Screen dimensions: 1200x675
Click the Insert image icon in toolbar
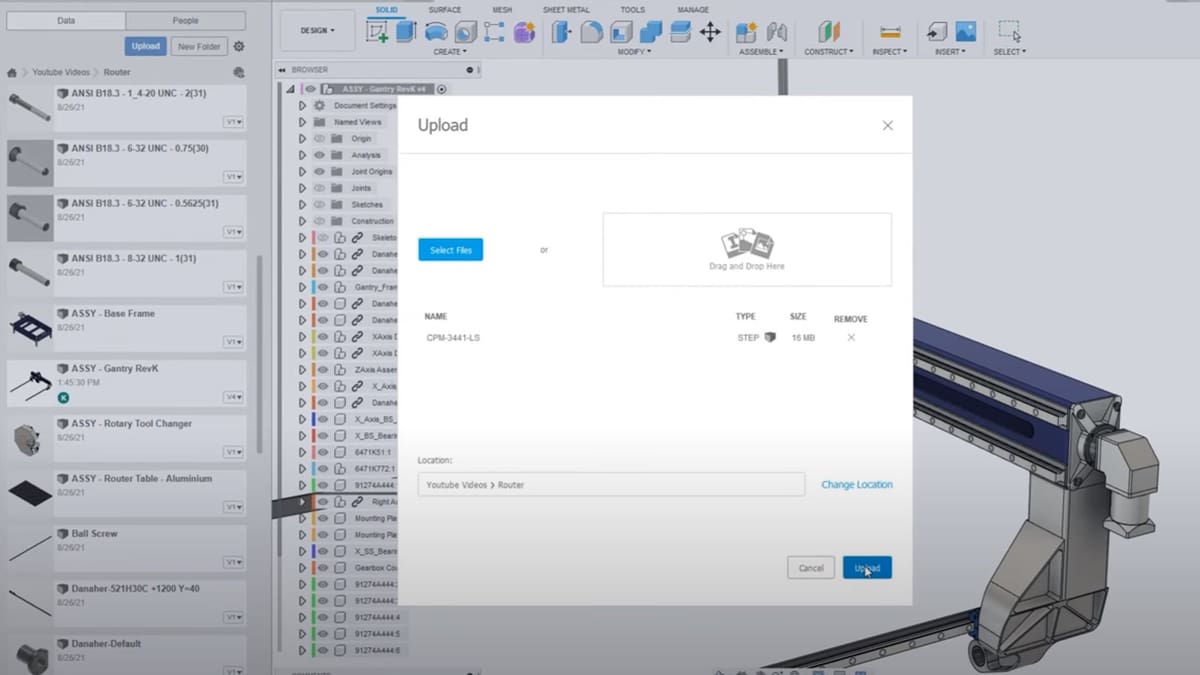click(965, 32)
